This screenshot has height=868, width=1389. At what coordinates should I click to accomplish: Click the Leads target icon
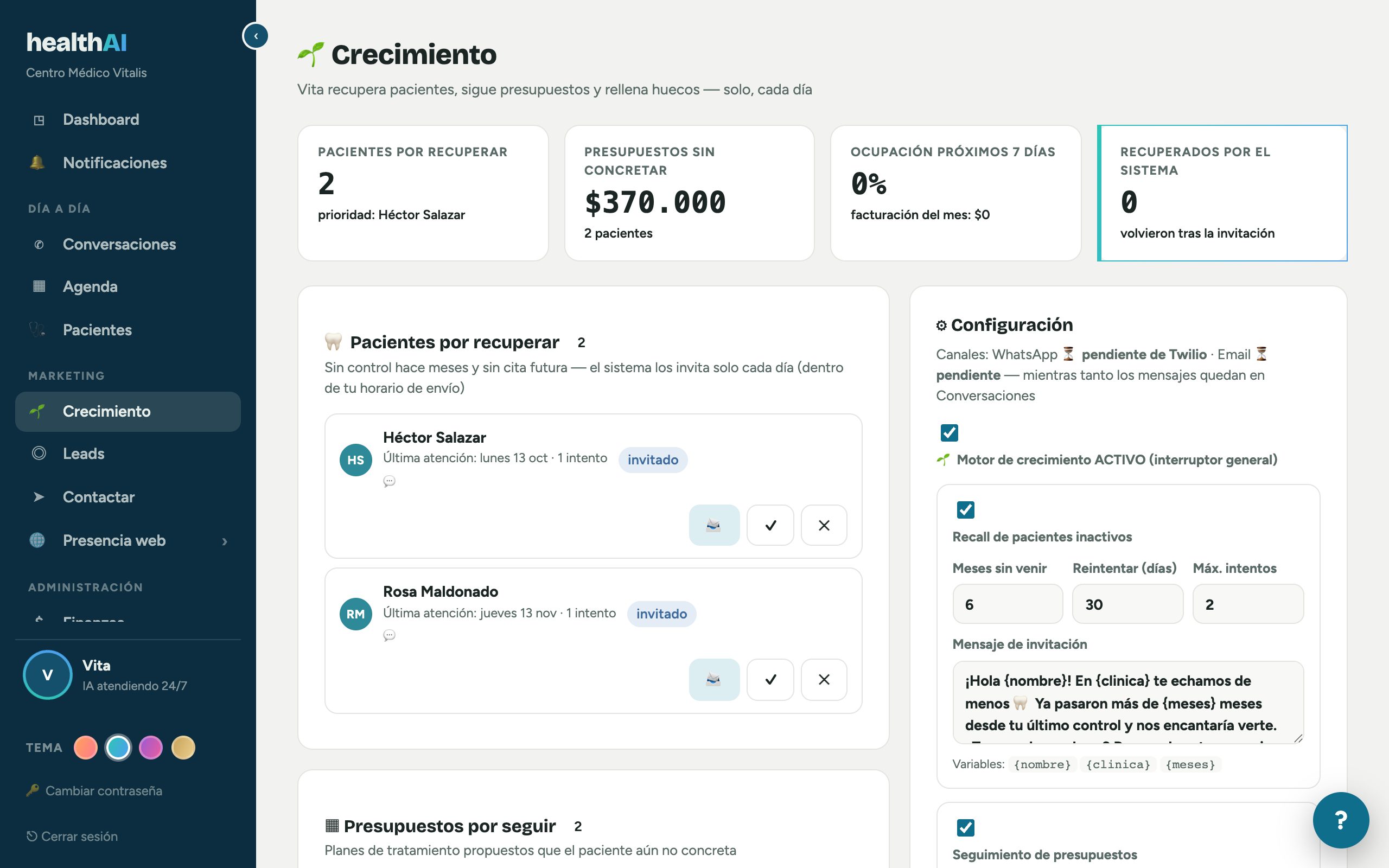pos(39,454)
